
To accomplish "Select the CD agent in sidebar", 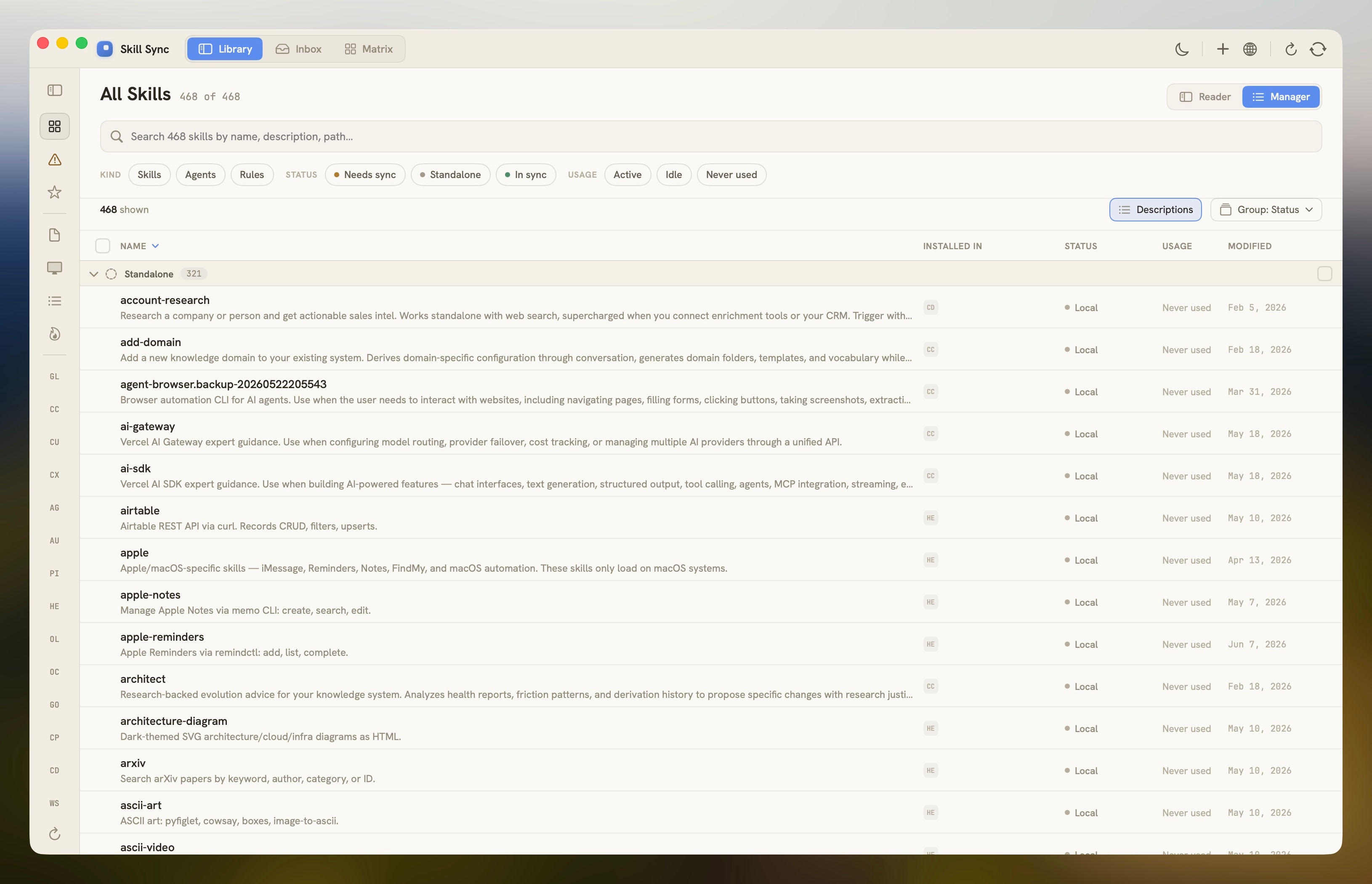I will coord(55,770).
